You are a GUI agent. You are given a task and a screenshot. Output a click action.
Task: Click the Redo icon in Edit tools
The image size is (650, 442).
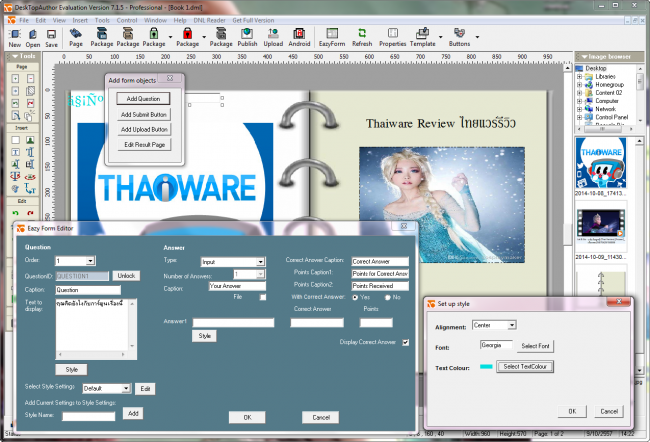[30, 213]
